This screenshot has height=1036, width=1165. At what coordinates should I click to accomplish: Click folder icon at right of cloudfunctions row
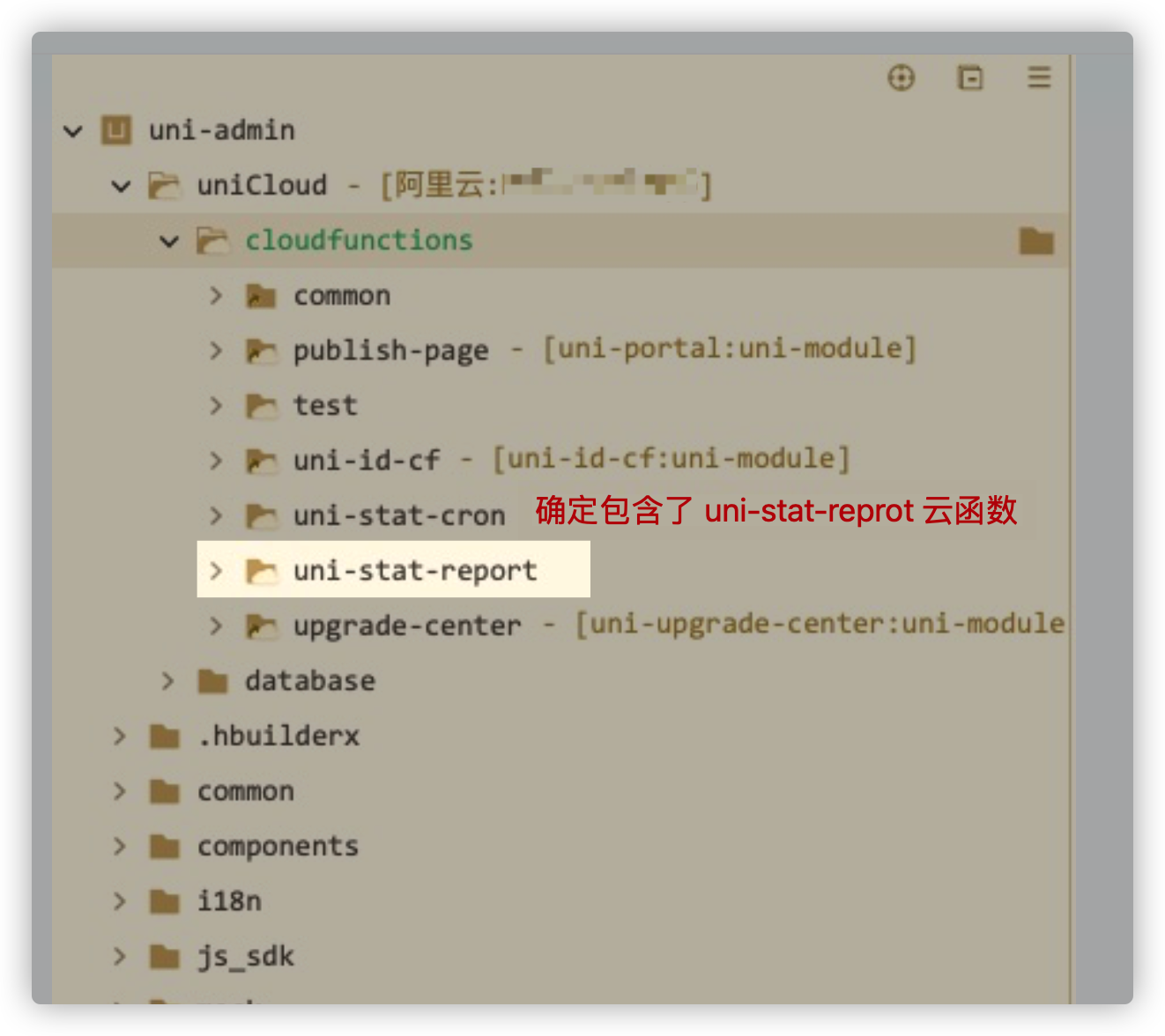point(1036,240)
